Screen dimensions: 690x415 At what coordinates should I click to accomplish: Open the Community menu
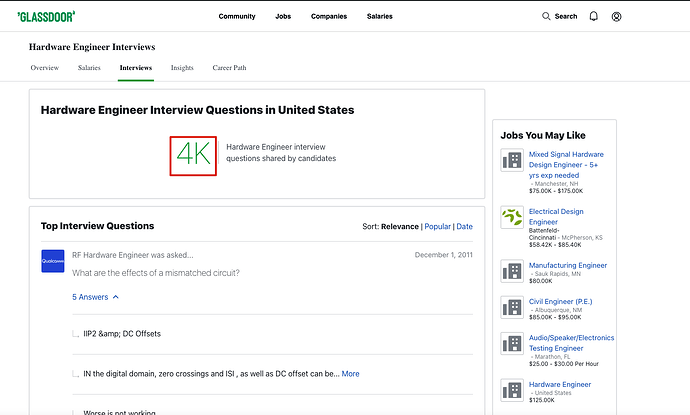[x=237, y=16]
